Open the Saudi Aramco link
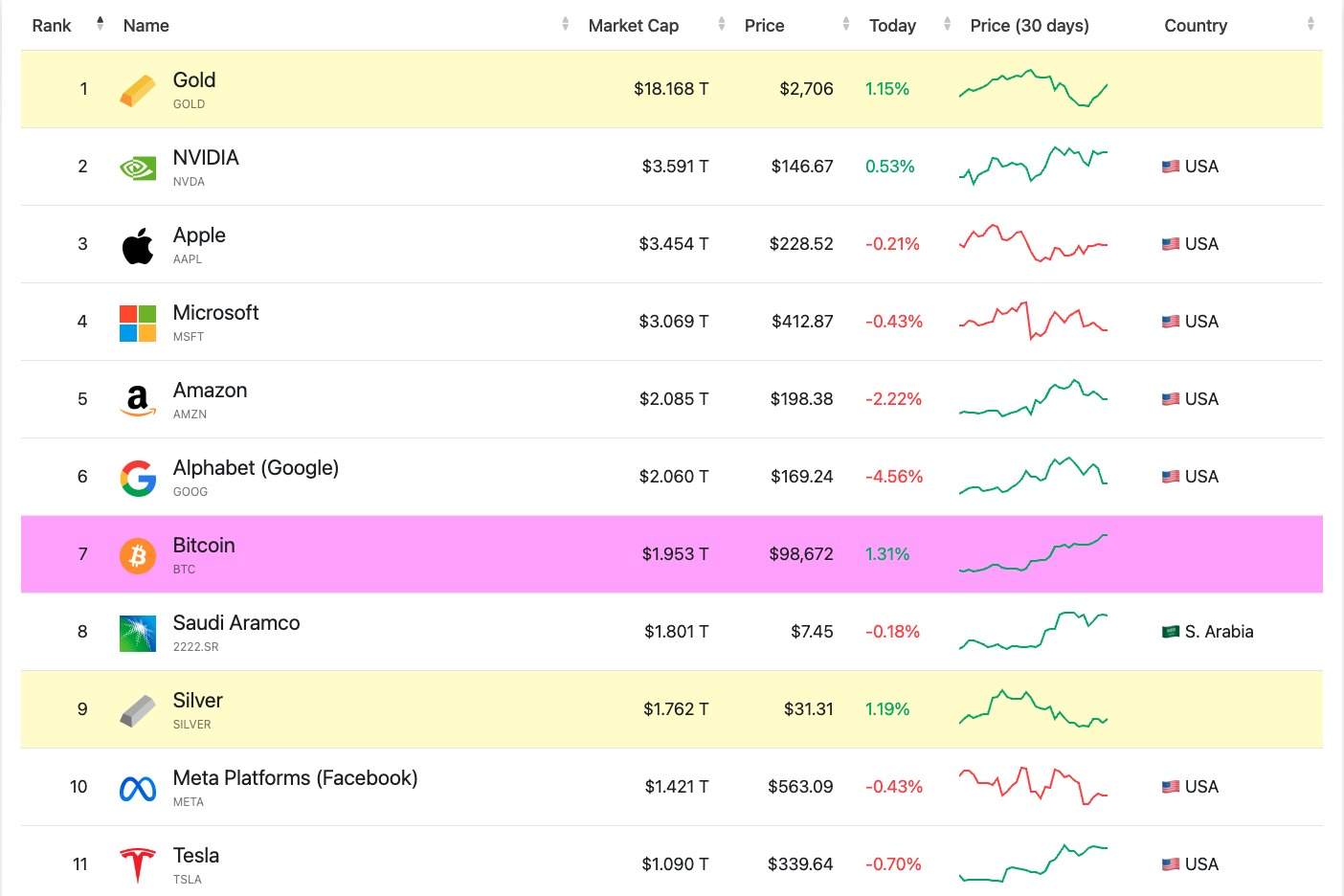The width and height of the screenshot is (1344, 896). coord(235,623)
